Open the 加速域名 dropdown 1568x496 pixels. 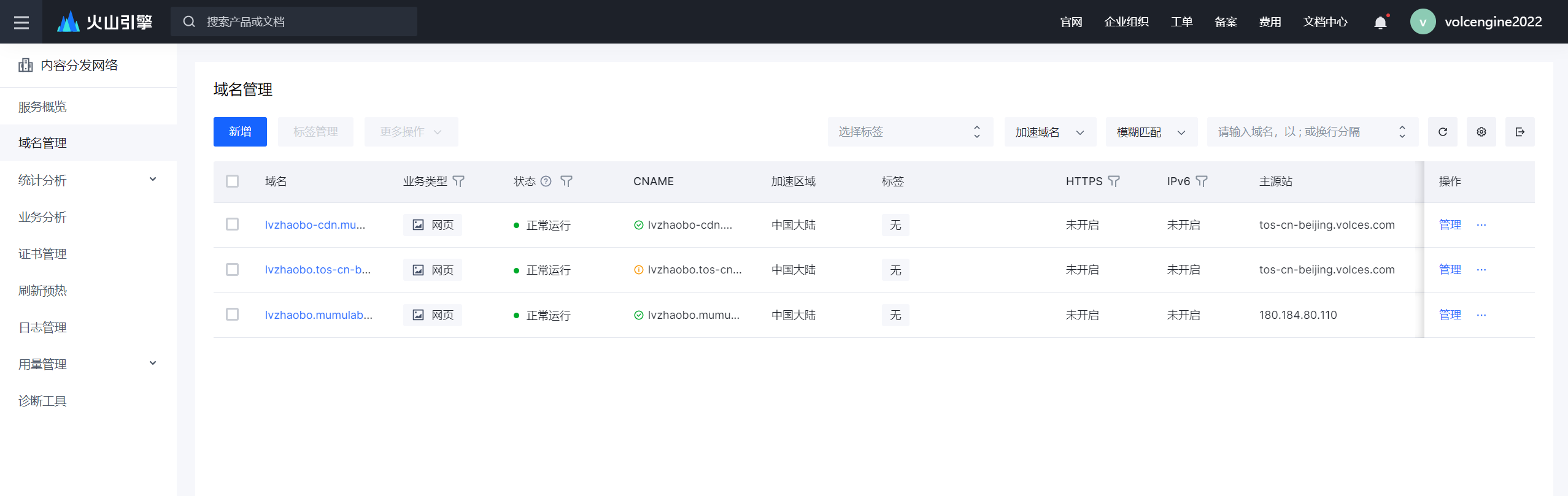click(x=1050, y=132)
